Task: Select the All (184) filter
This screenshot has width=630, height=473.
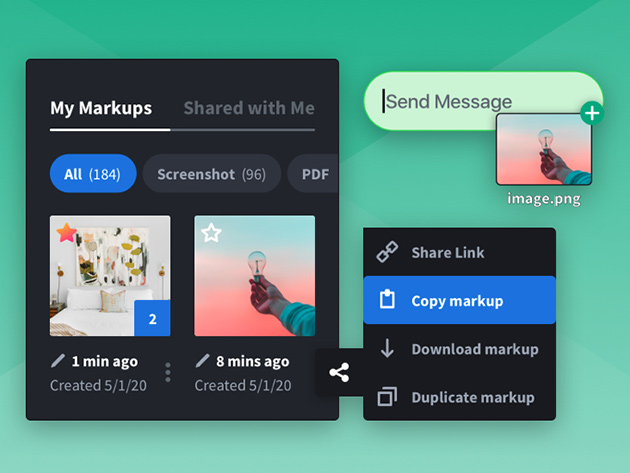Action: point(93,174)
